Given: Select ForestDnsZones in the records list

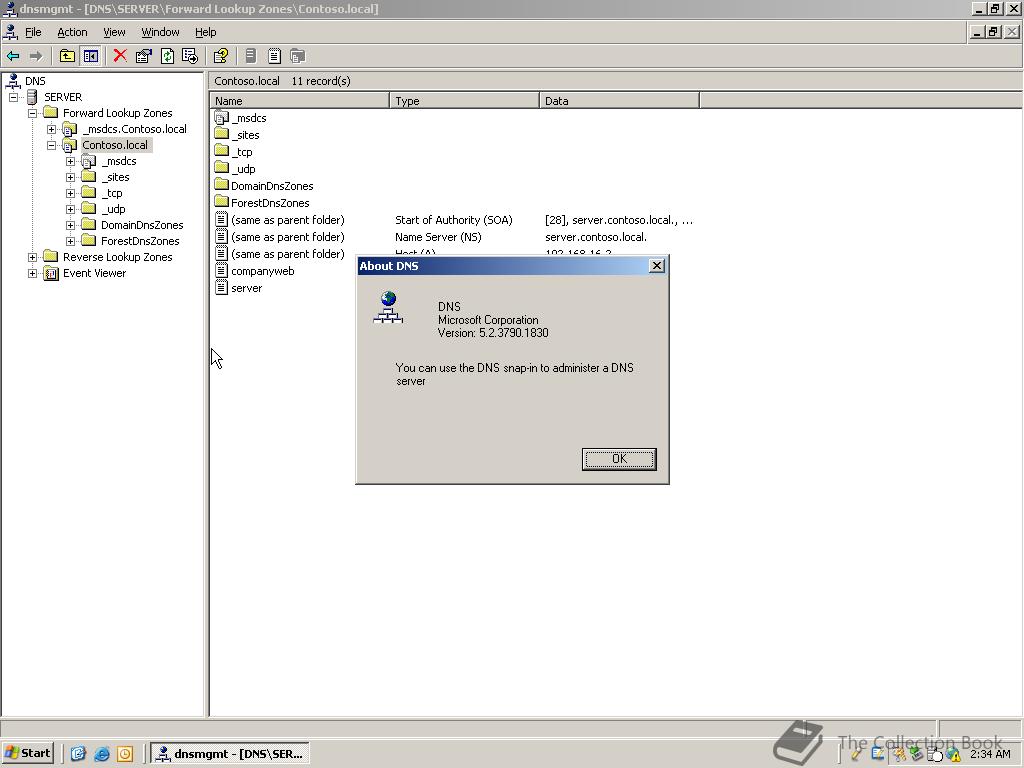Looking at the screenshot, I should pyautogui.click(x=270, y=203).
